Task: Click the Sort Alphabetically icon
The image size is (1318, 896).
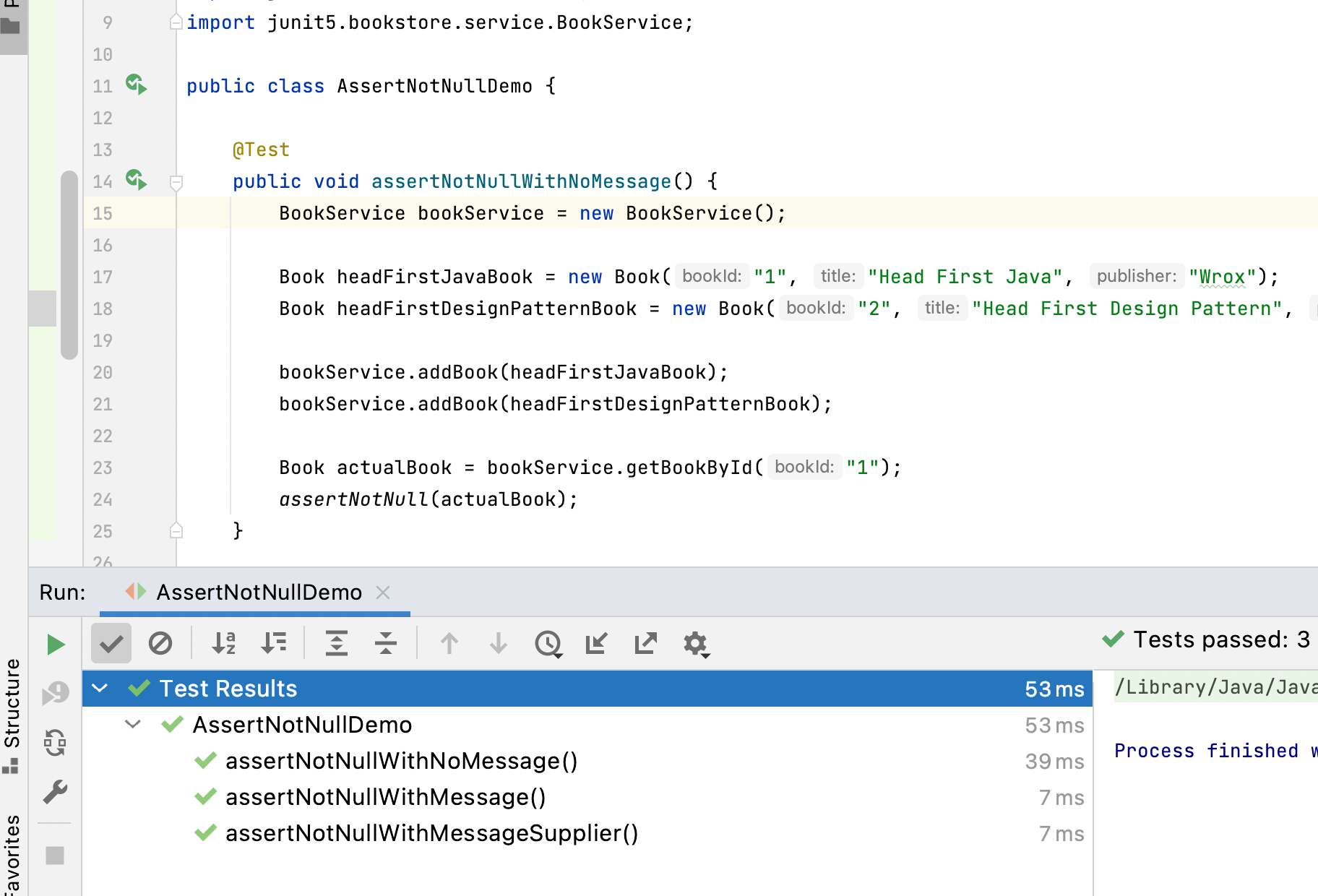Action: pos(223,642)
